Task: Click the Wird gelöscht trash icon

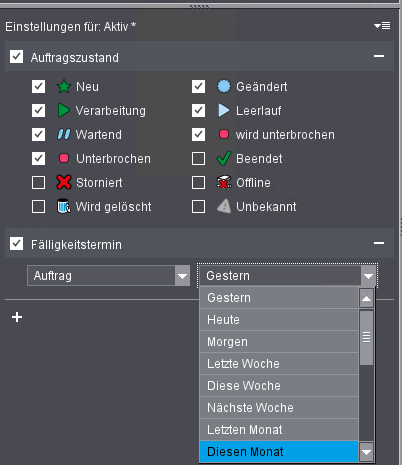Action: [64, 206]
